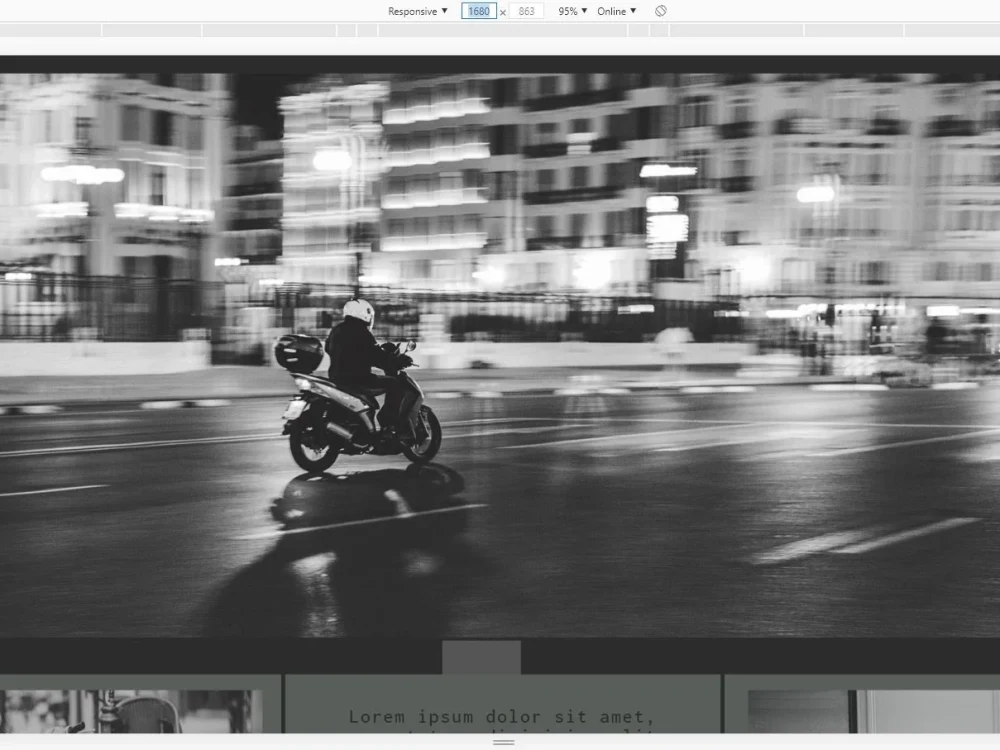
Task: Click the thumbnail image in the right card
Action: point(874,711)
